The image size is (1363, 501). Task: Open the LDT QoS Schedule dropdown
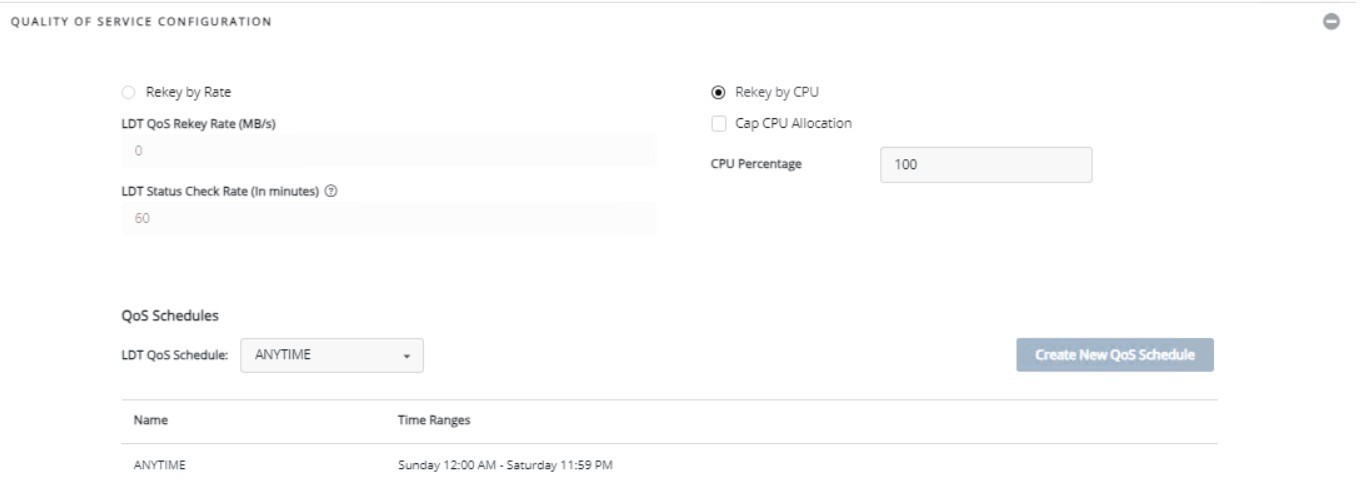[332, 355]
